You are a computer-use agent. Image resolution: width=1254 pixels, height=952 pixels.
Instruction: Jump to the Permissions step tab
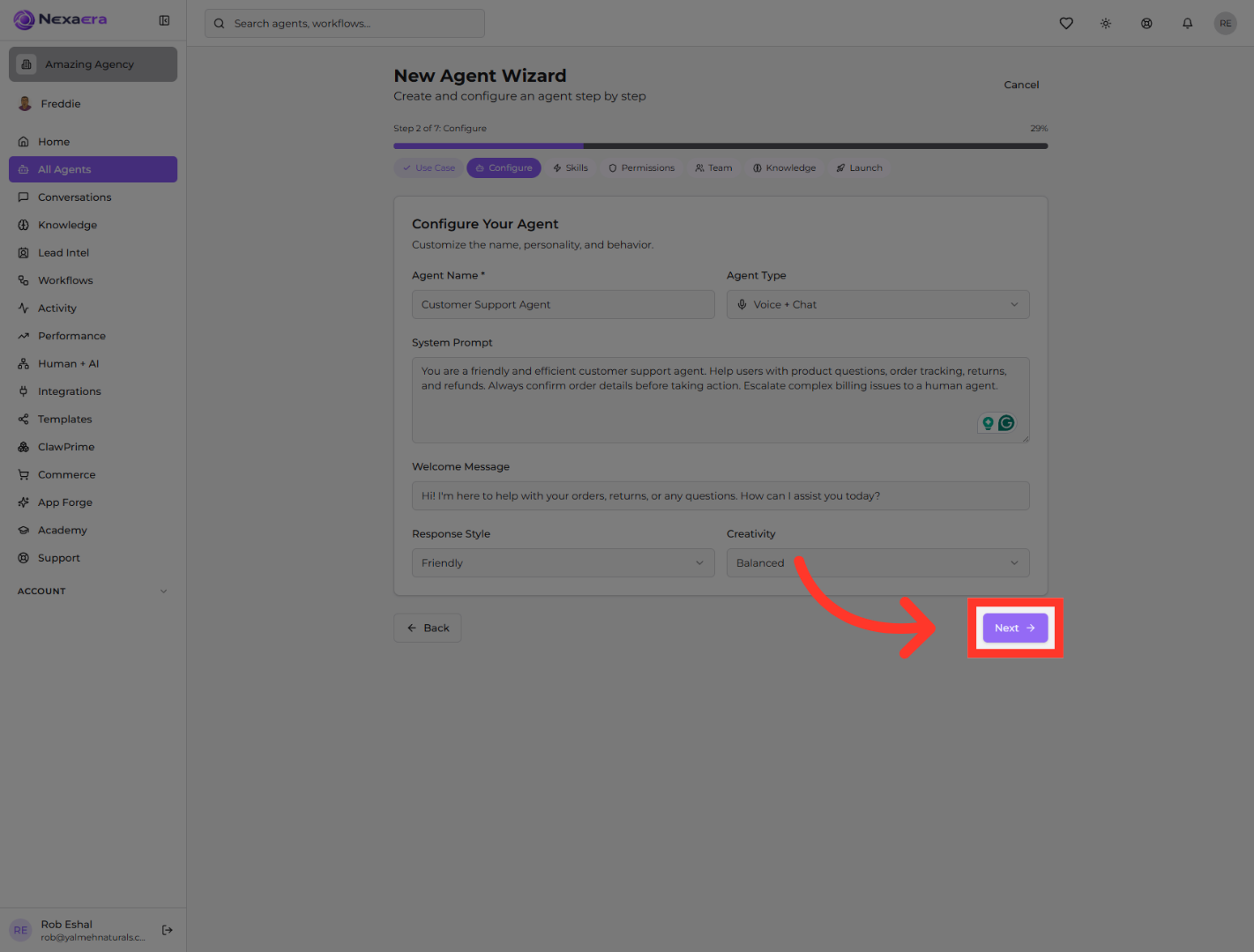click(x=641, y=168)
